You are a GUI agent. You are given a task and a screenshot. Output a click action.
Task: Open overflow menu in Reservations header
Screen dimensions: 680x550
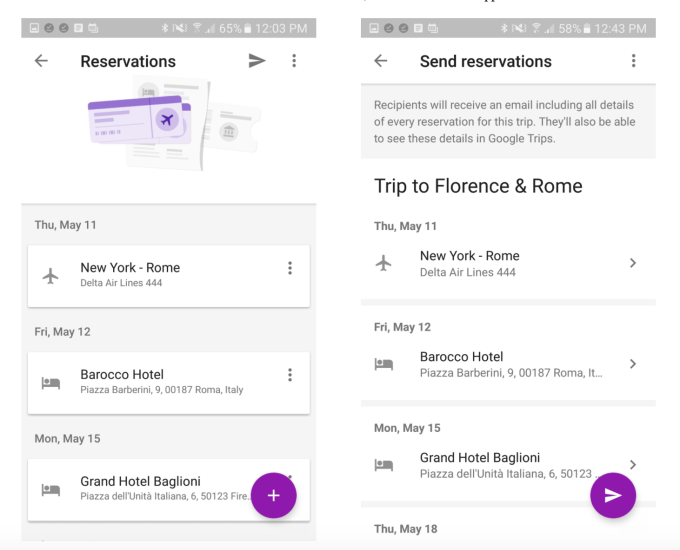(294, 61)
